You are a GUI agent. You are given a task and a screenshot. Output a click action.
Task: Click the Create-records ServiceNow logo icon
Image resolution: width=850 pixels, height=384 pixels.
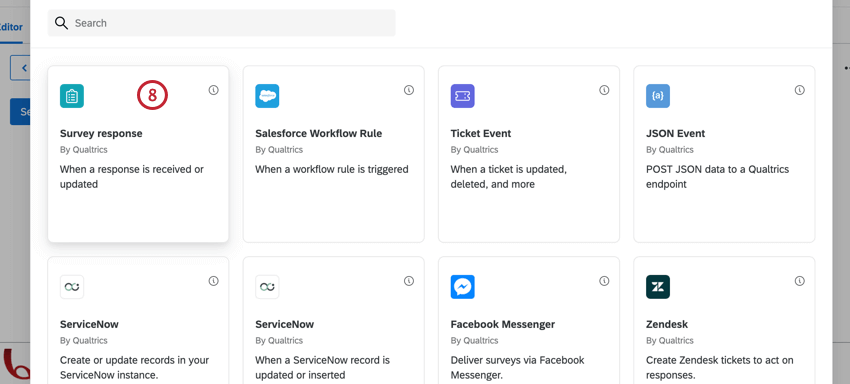72,287
